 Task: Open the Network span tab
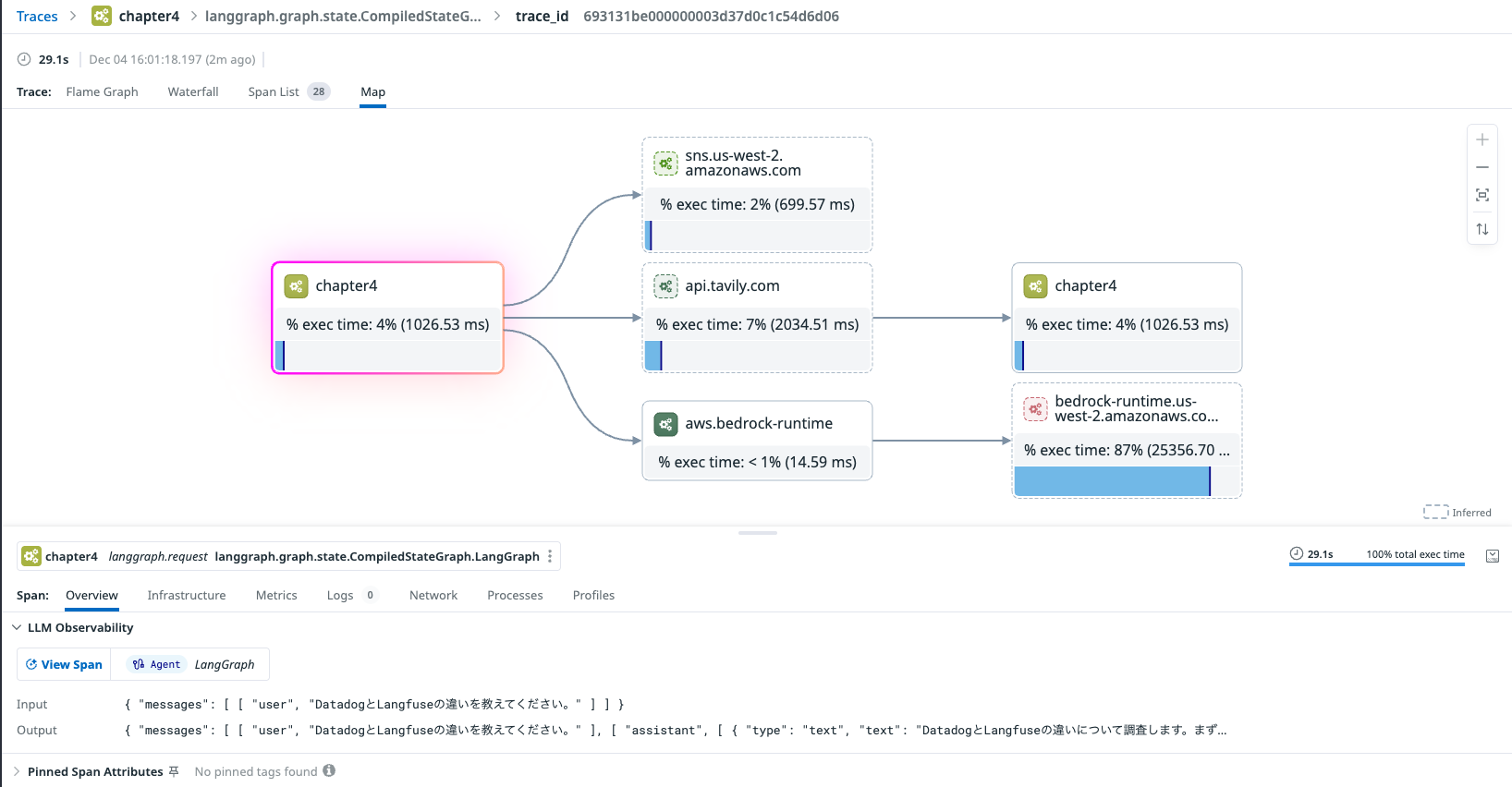[433, 595]
